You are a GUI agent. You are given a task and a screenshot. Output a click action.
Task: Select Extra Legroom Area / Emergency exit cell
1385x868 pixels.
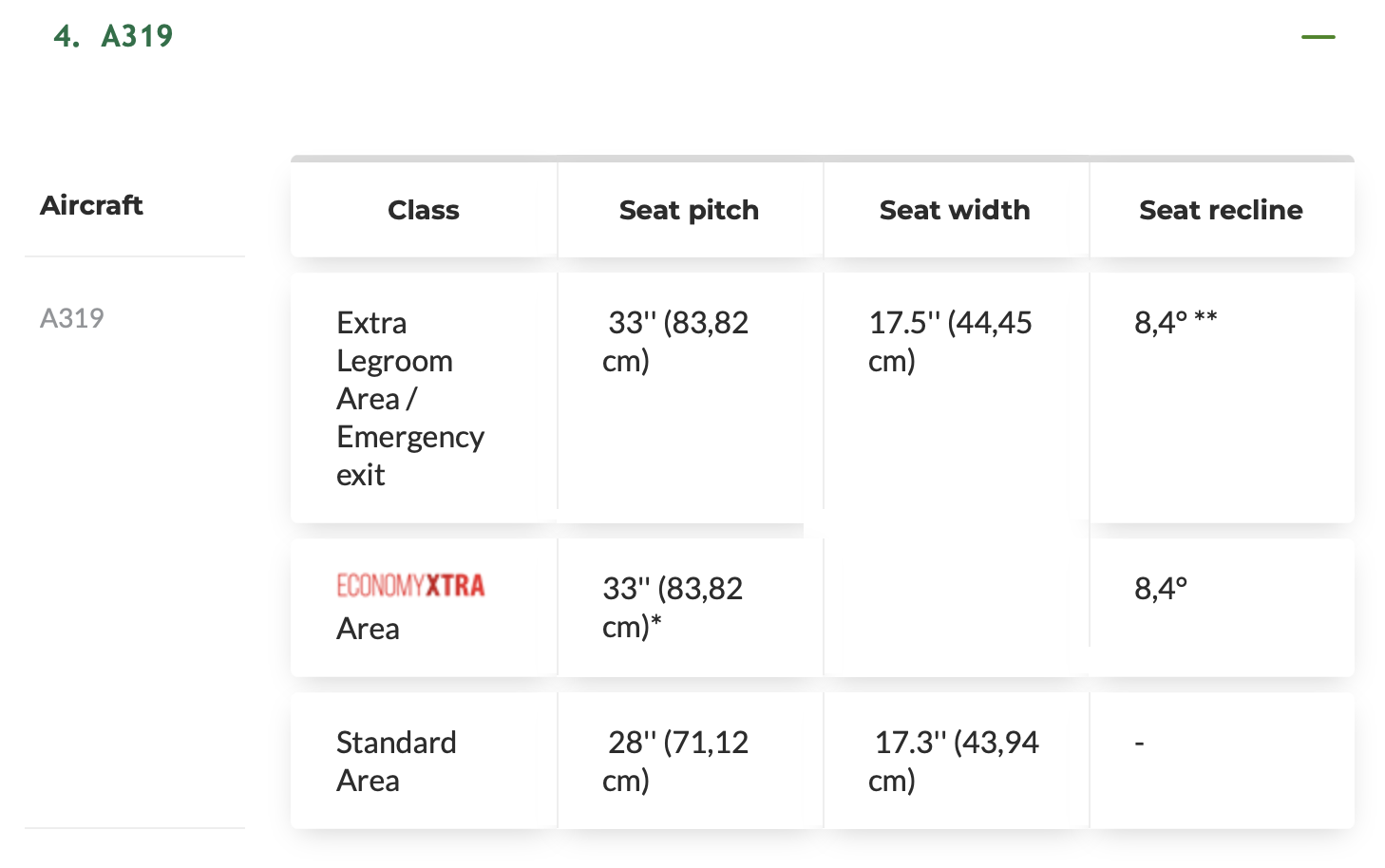pyautogui.click(x=424, y=398)
